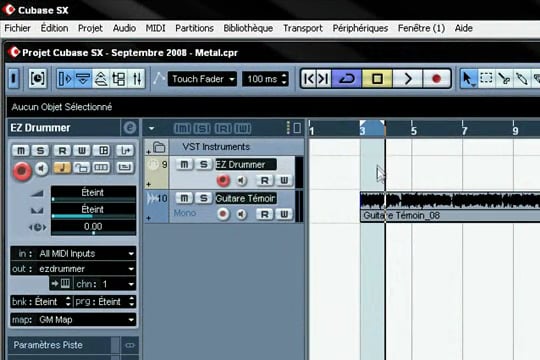Open the Fichier menu
540x360 pixels.
(x=18, y=28)
